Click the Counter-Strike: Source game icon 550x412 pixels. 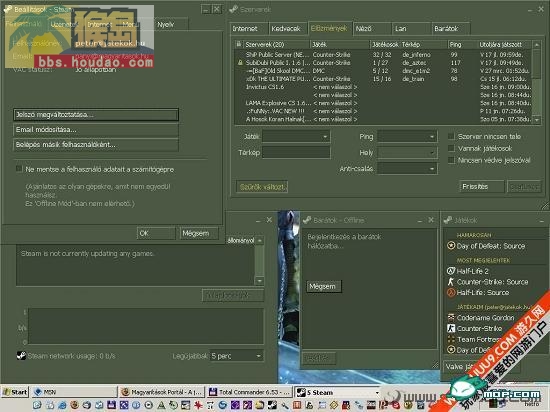point(451,281)
